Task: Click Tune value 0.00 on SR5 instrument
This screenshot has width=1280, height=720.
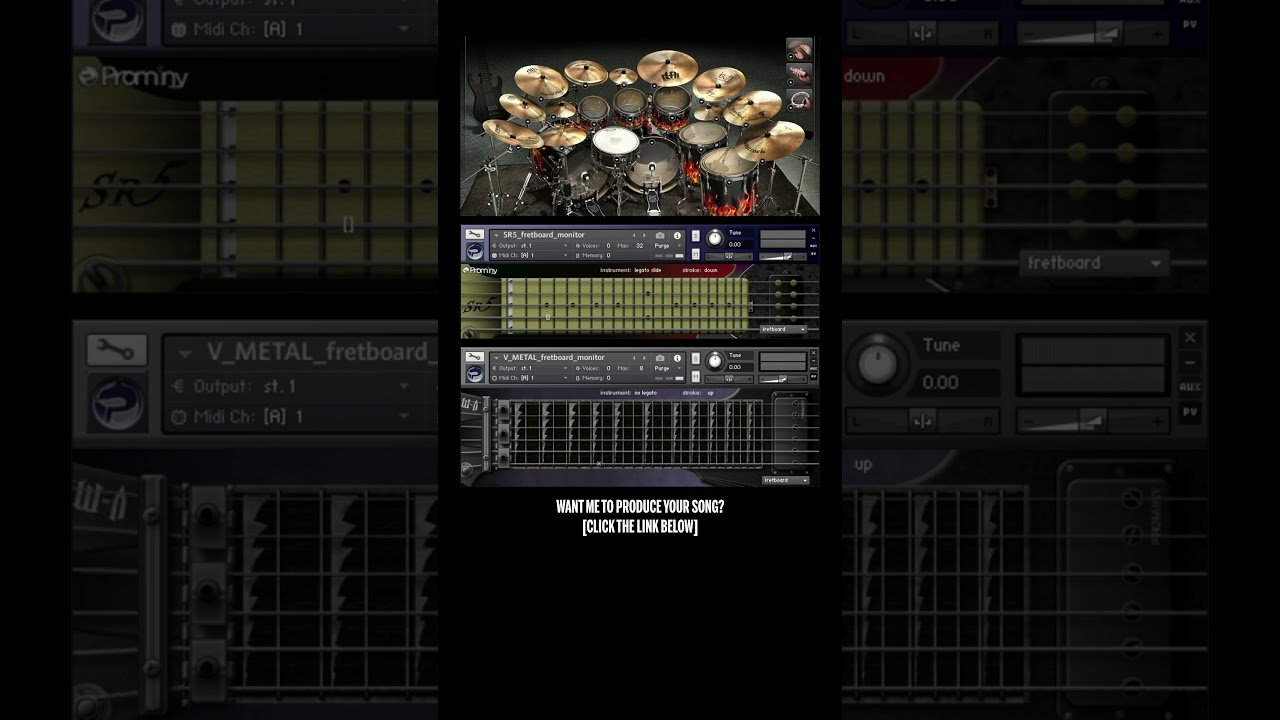Action: tap(735, 245)
